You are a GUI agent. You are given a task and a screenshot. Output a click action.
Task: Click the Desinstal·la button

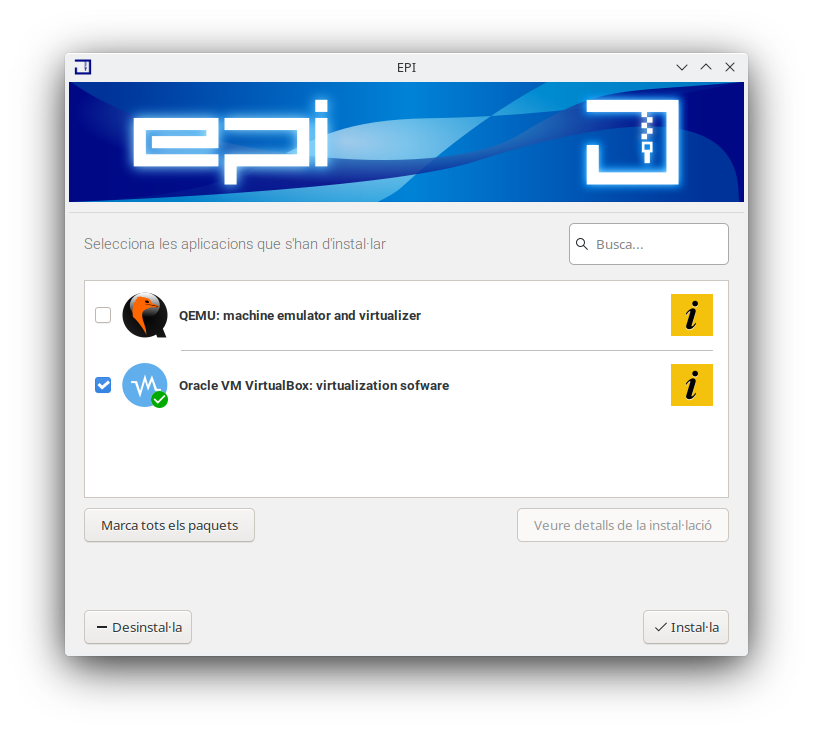[x=138, y=627]
